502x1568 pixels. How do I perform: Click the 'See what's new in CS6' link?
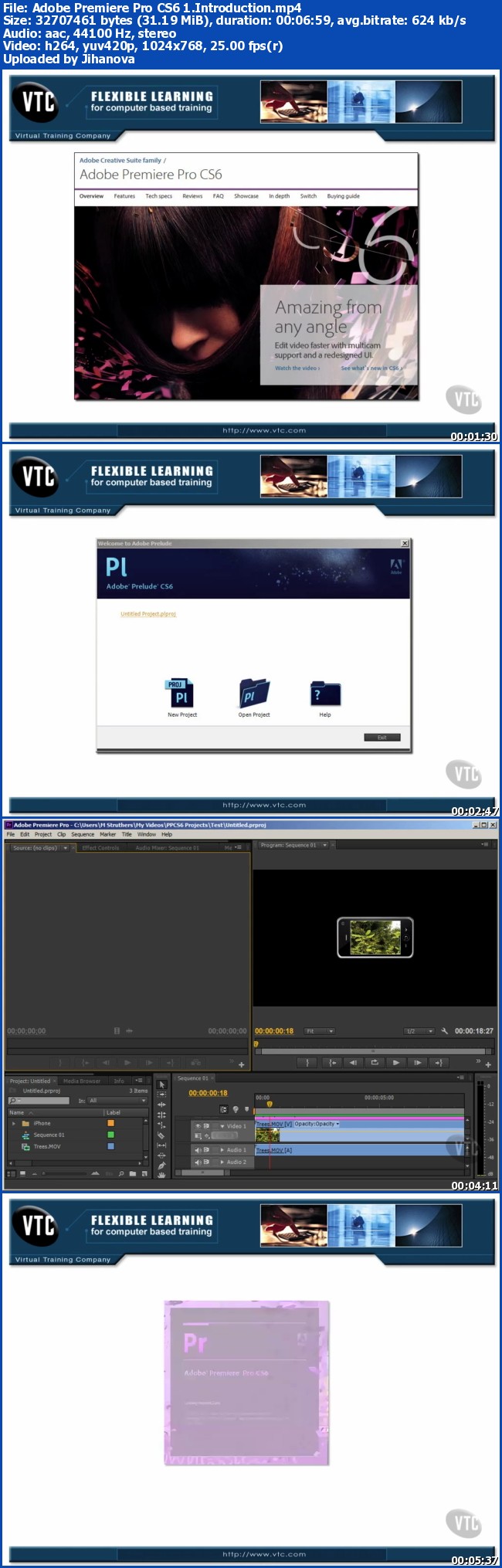point(371,368)
